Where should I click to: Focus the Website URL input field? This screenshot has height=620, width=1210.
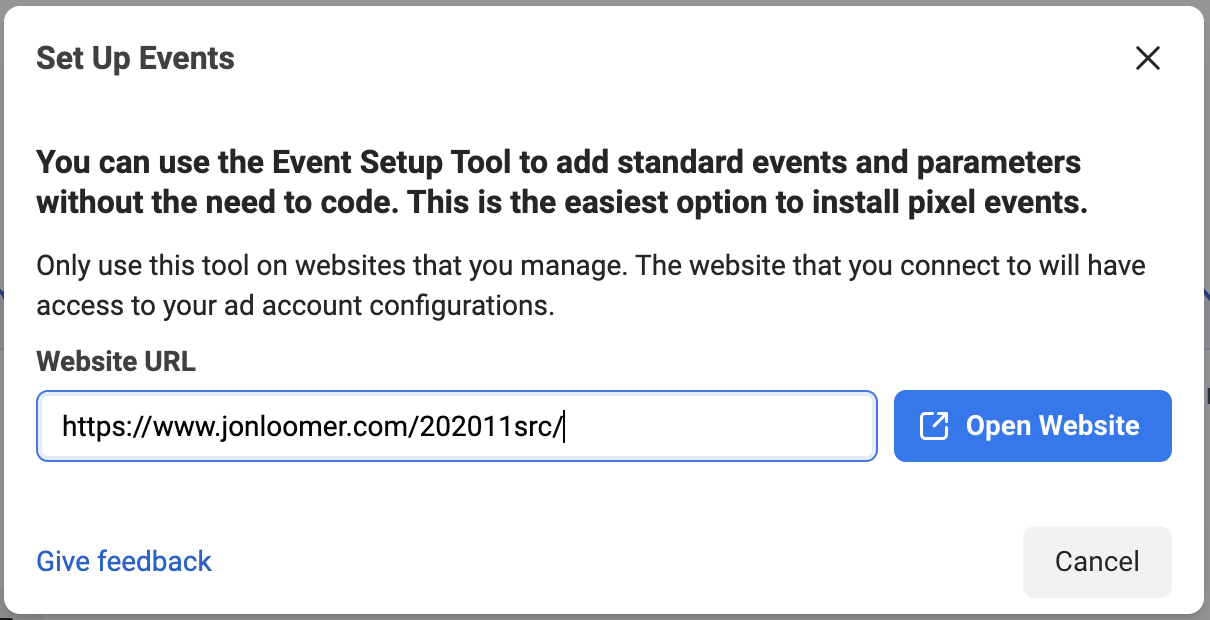(457, 426)
